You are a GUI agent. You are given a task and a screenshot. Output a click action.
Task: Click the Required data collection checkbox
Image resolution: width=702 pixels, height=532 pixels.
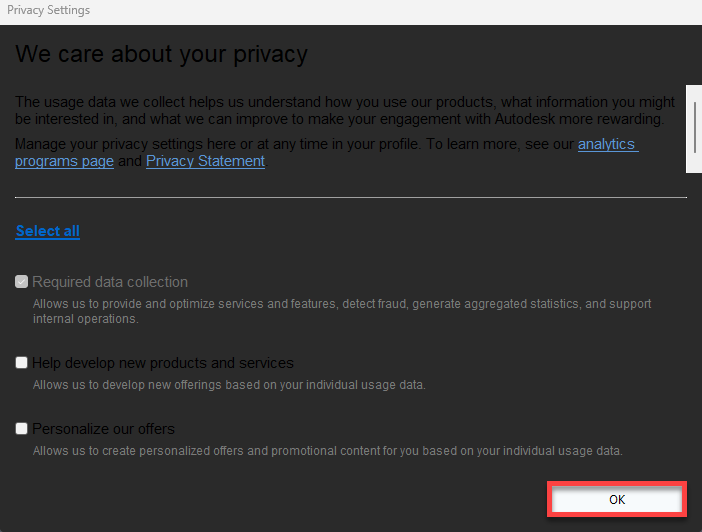[x=22, y=282]
